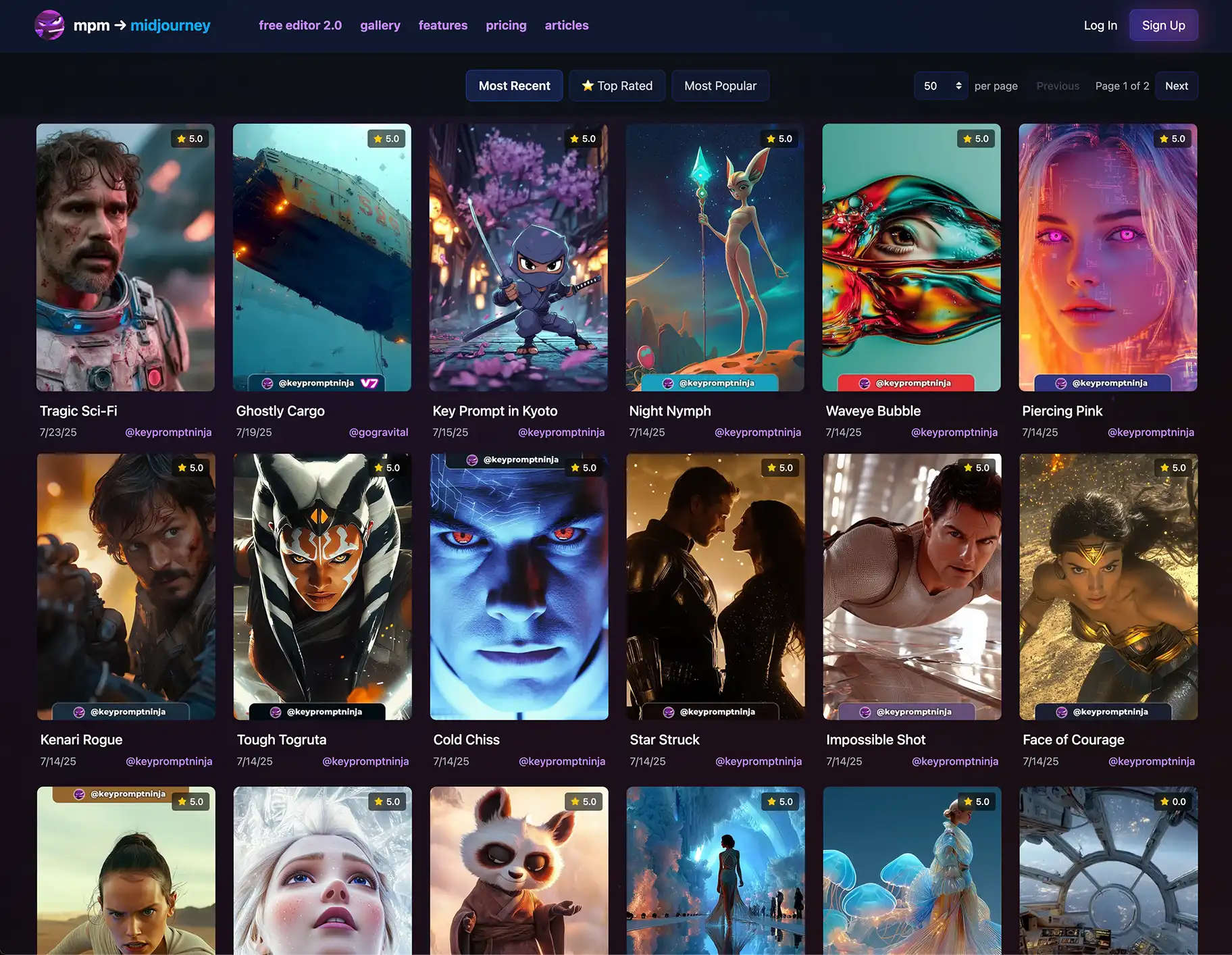Click the 7/19/25 date under Ghostly Cargo
Screen dimensions: 1232x955
point(254,432)
